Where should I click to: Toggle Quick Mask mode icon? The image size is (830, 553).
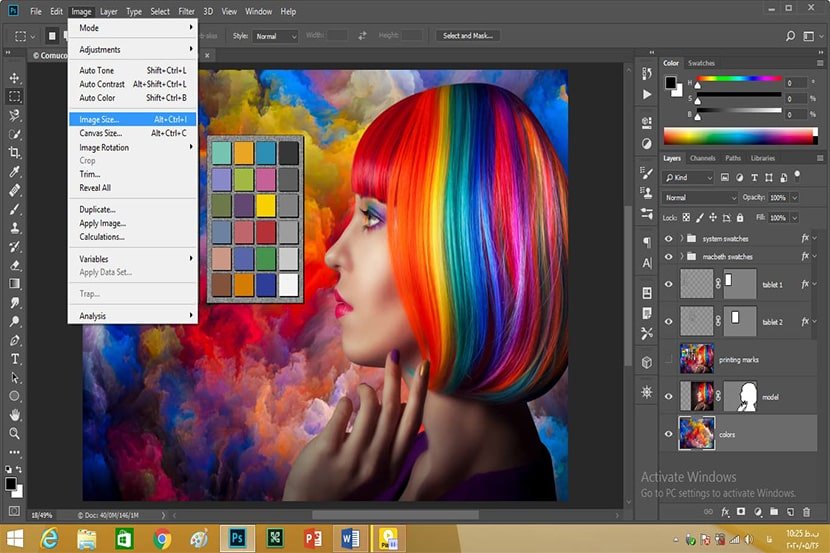14,511
